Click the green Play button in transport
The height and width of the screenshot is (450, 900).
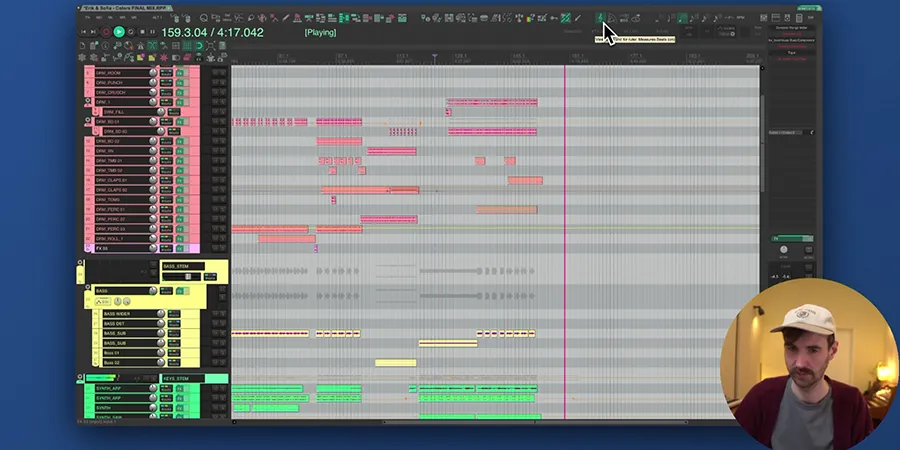click(119, 32)
